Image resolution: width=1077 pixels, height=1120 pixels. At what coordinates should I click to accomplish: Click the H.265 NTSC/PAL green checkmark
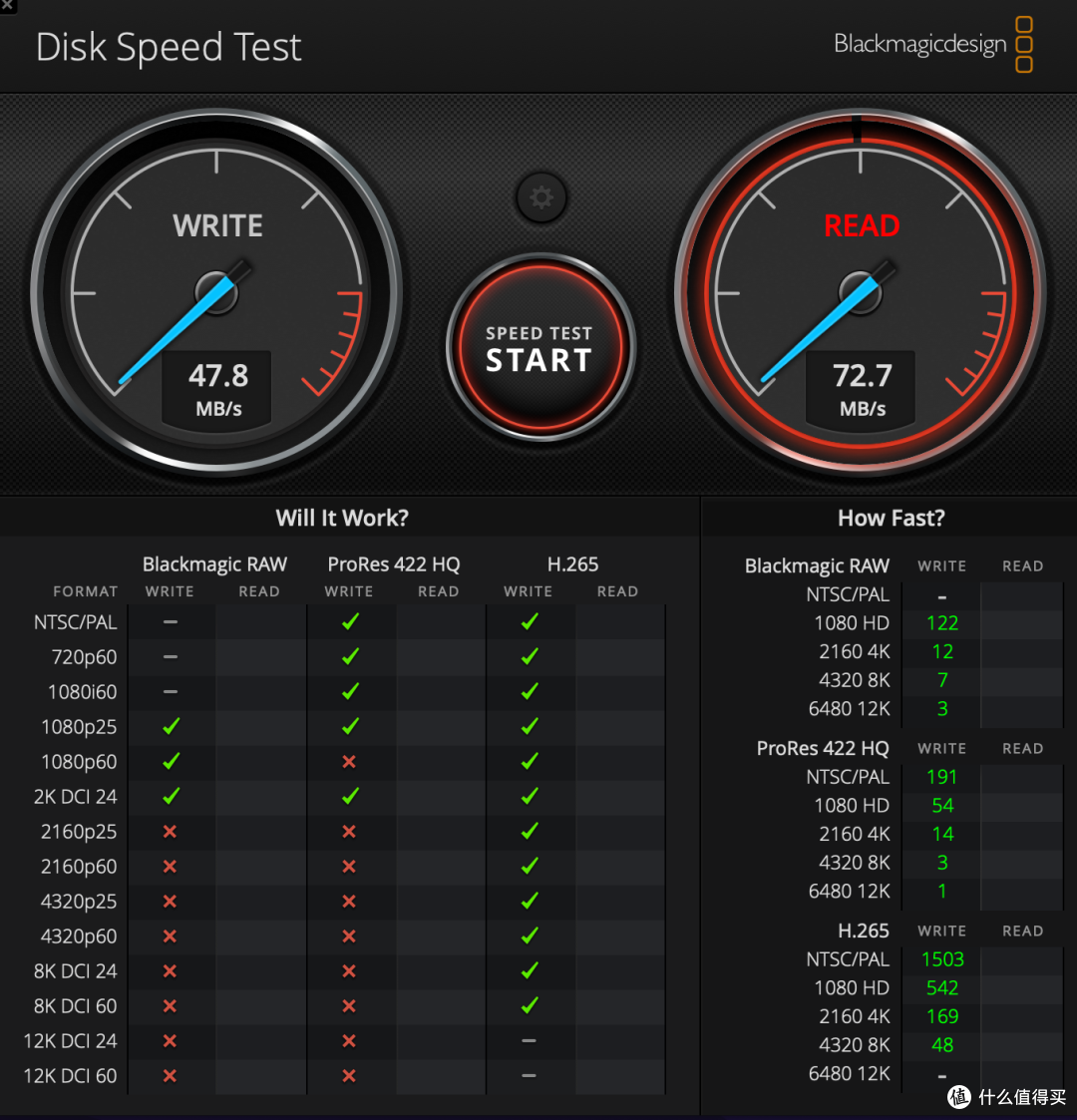[530, 621]
